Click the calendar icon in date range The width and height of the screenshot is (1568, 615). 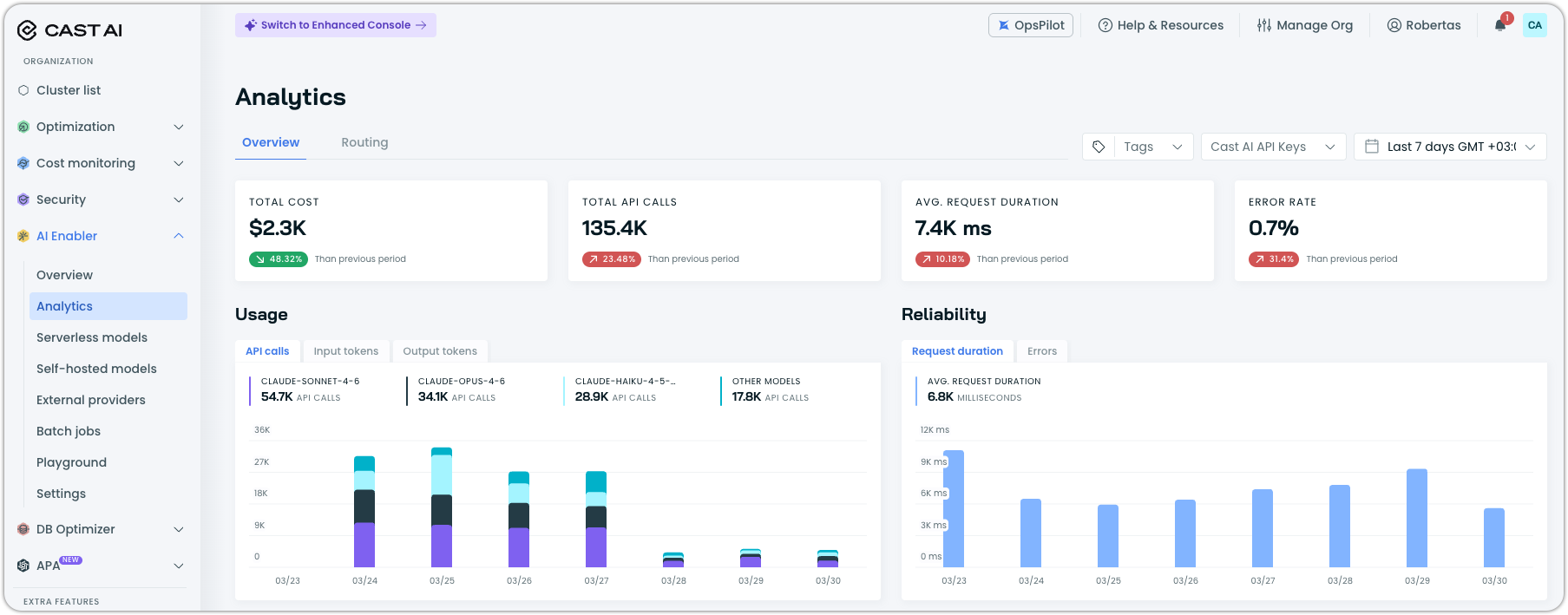(1372, 147)
